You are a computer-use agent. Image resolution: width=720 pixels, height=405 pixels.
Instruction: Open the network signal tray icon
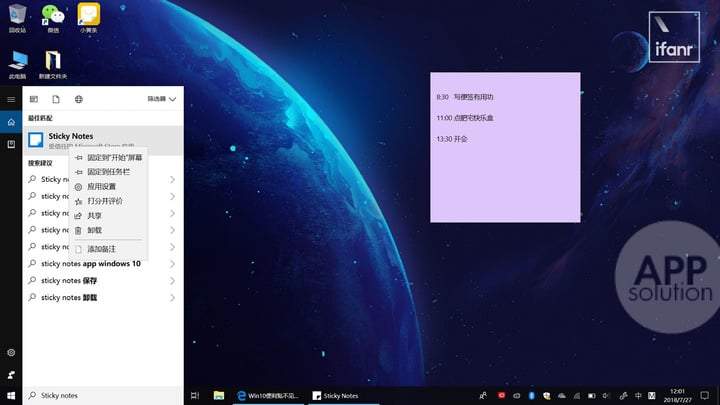tap(577, 395)
